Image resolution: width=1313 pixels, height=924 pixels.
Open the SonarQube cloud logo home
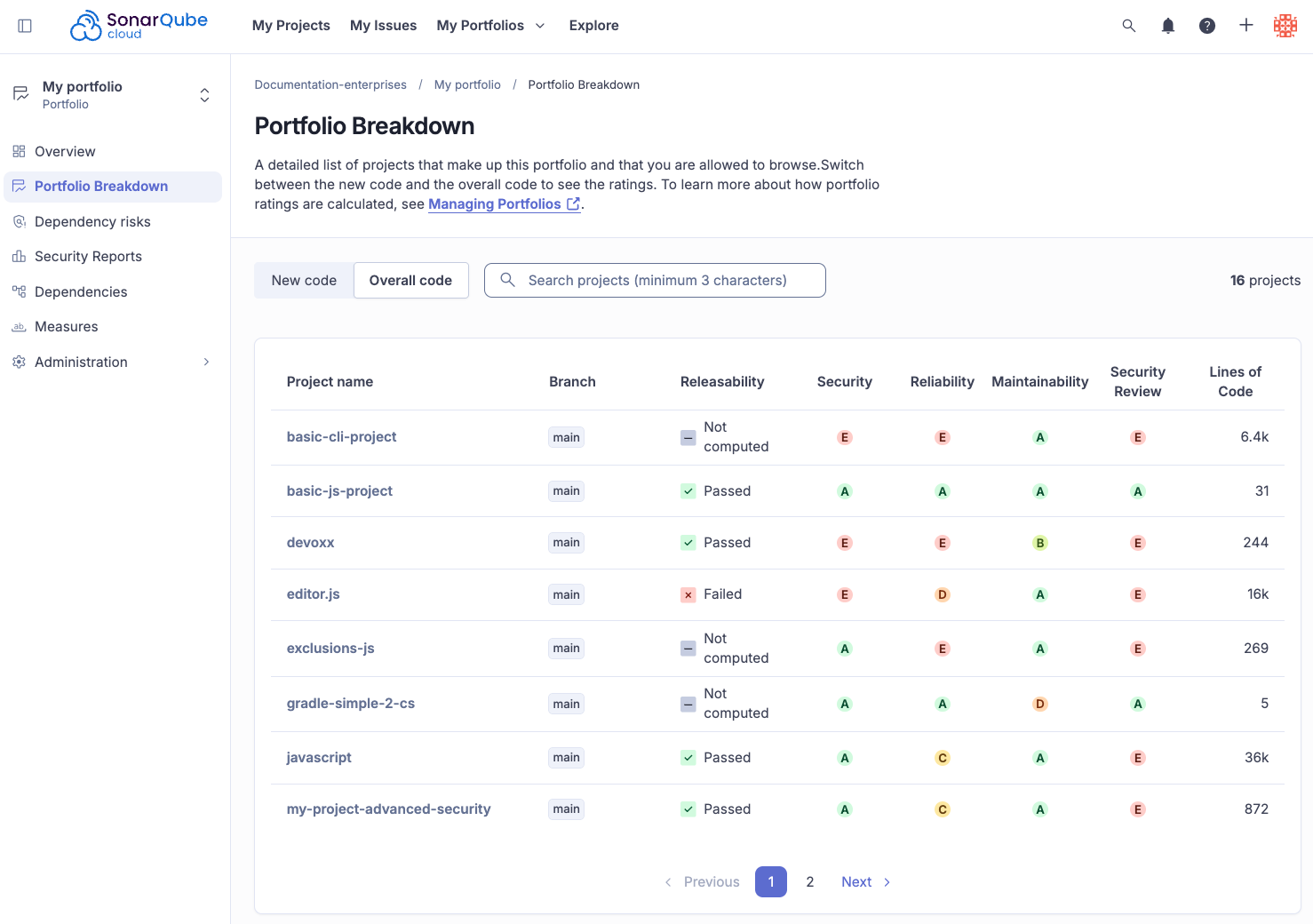(x=139, y=26)
